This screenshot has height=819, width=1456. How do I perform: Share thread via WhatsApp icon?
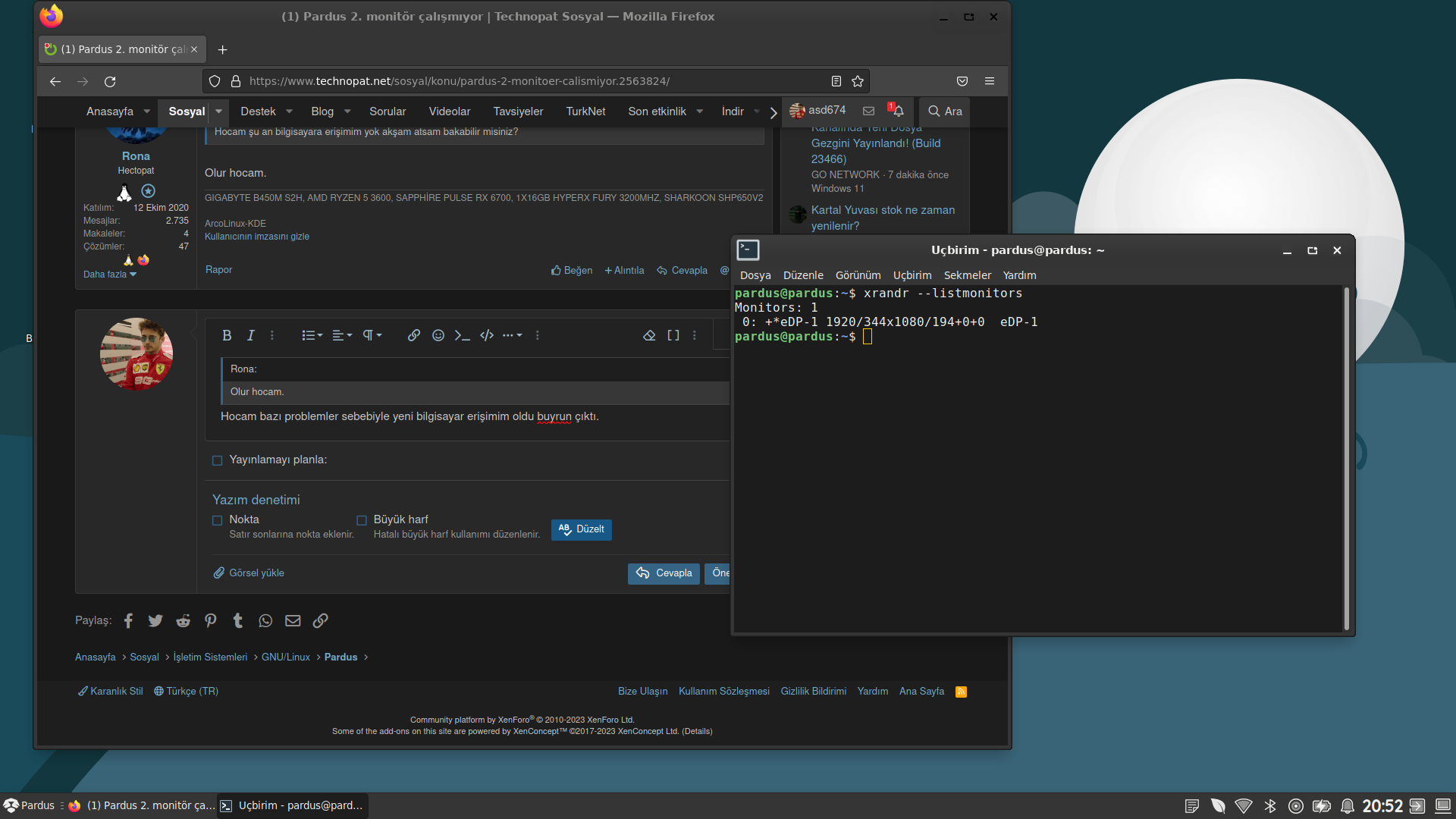point(265,621)
